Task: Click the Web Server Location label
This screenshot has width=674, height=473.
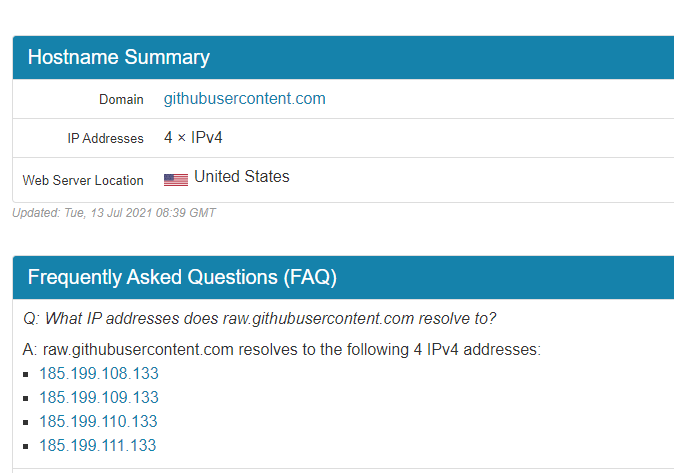Action: pos(83,181)
